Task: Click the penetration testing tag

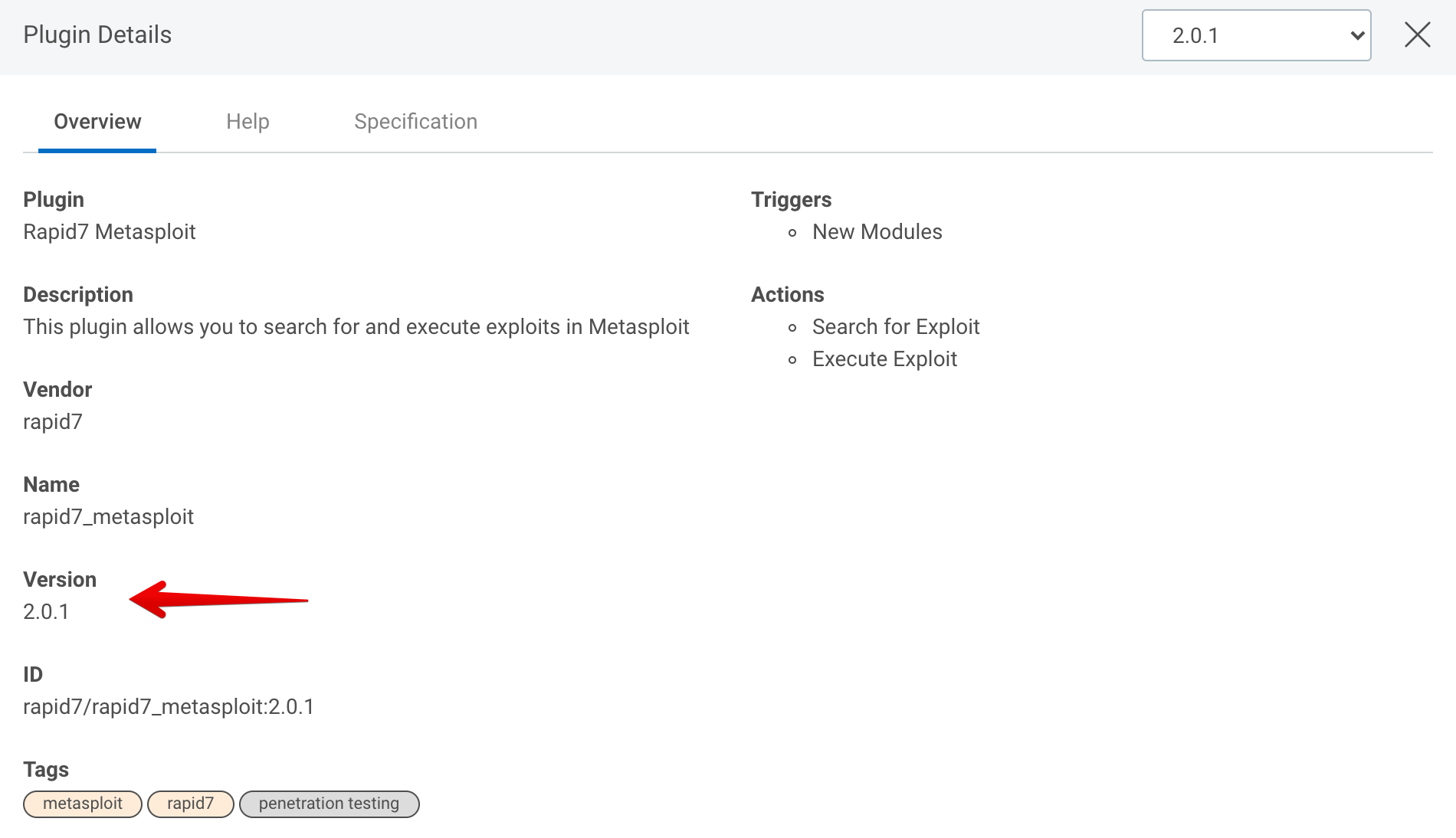Action: tap(329, 804)
